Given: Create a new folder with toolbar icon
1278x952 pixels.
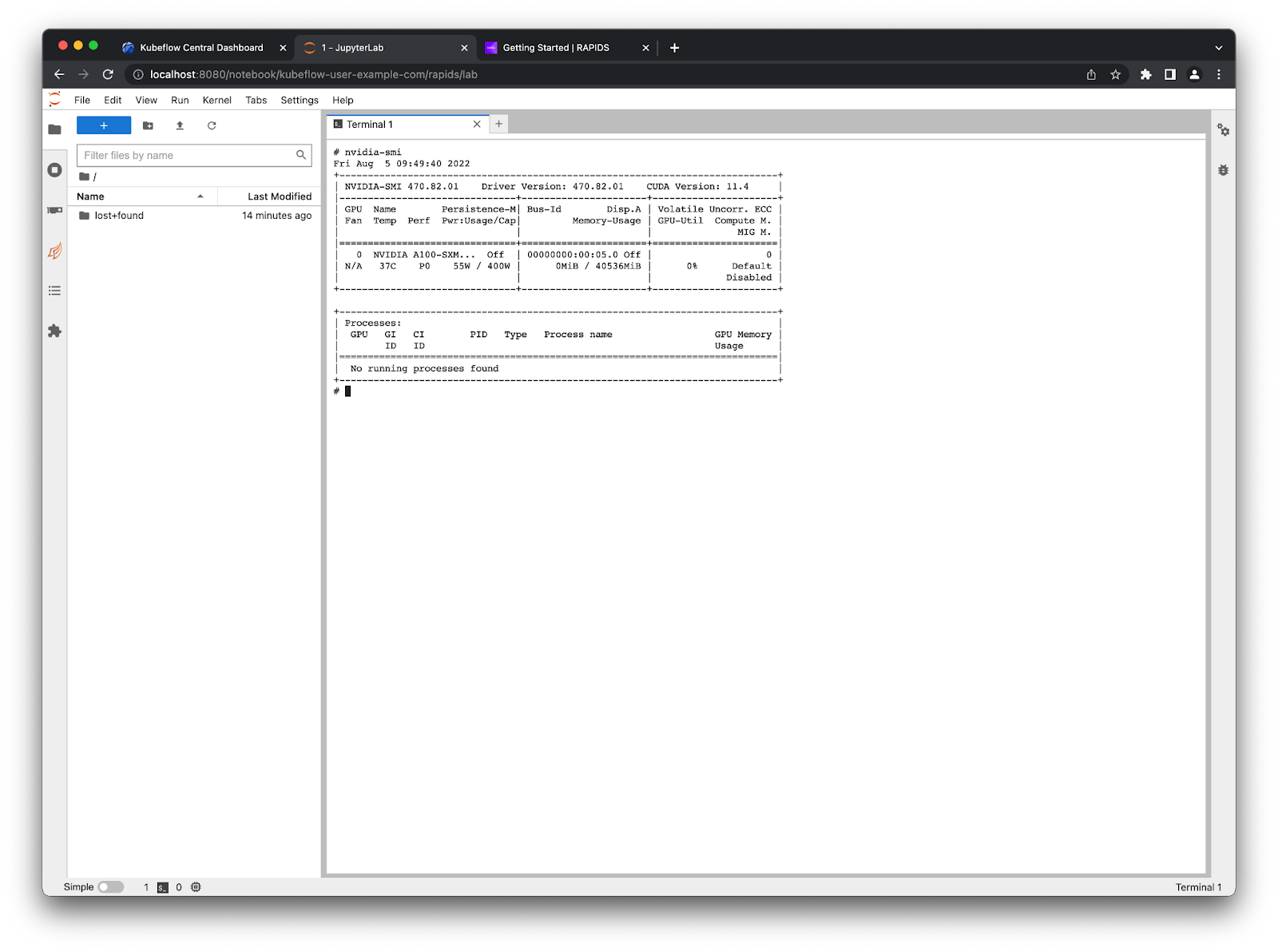Looking at the screenshot, I should coord(148,125).
